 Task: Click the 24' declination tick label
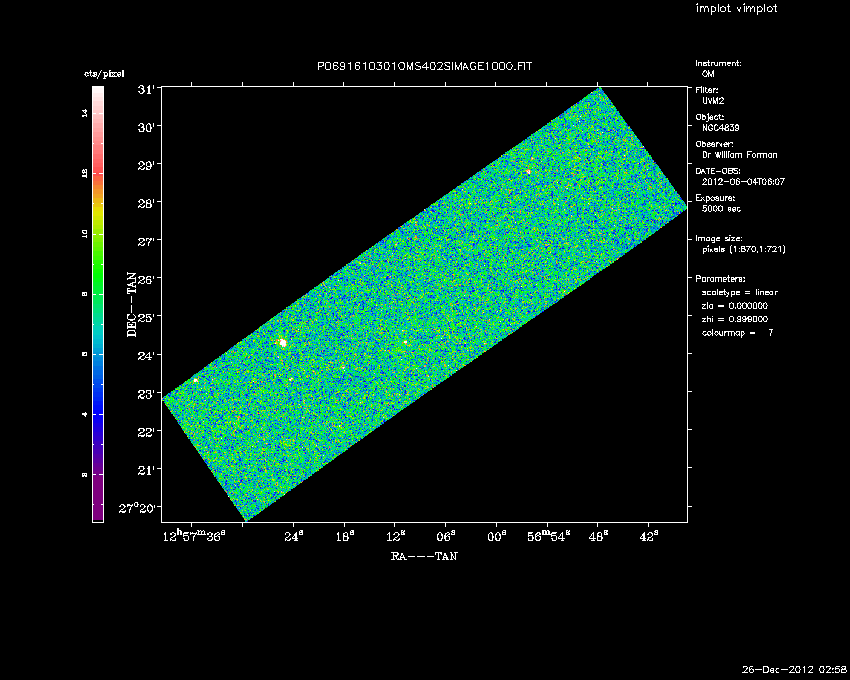pos(147,356)
